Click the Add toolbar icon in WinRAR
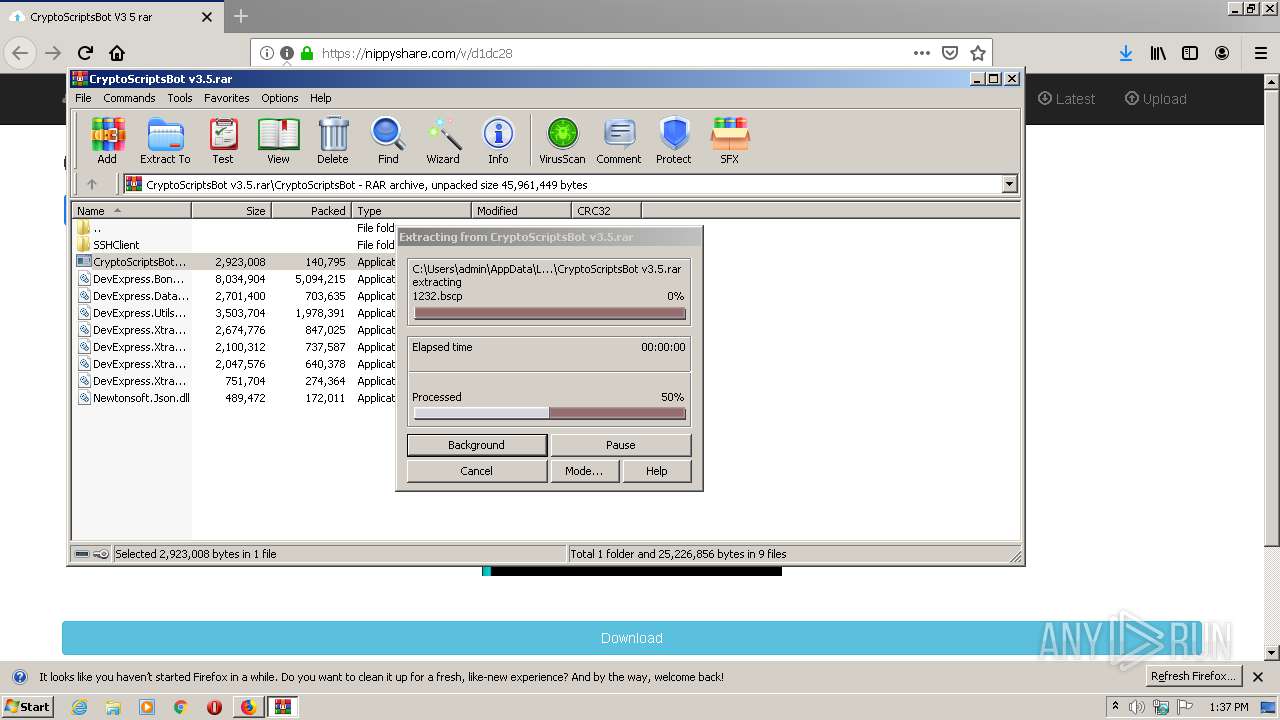Image resolution: width=1280 pixels, height=720 pixels. pyautogui.click(x=107, y=140)
